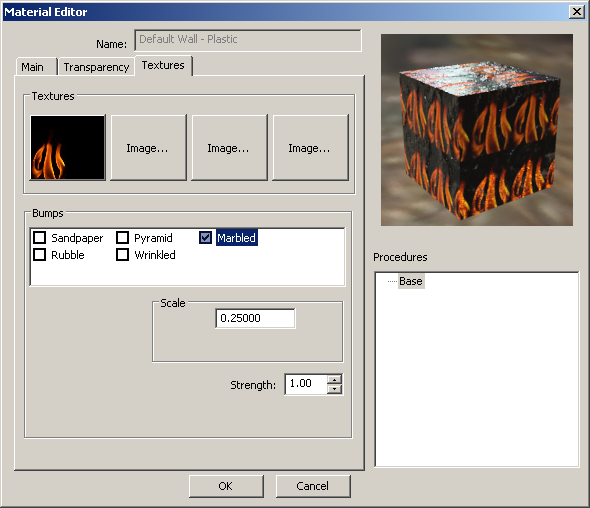This screenshot has height=508, width=590.
Task: Enable the Wrinkled bump checkbox
Action: (122, 255)
